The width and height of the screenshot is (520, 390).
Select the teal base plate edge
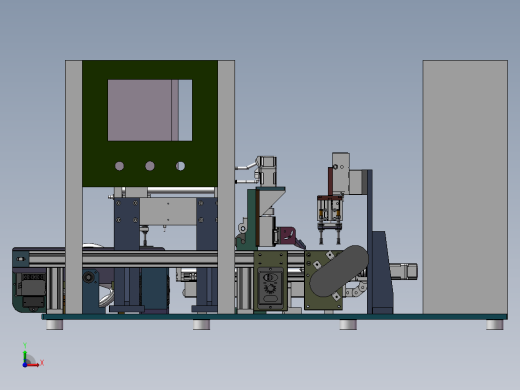[x=274, y=317]
